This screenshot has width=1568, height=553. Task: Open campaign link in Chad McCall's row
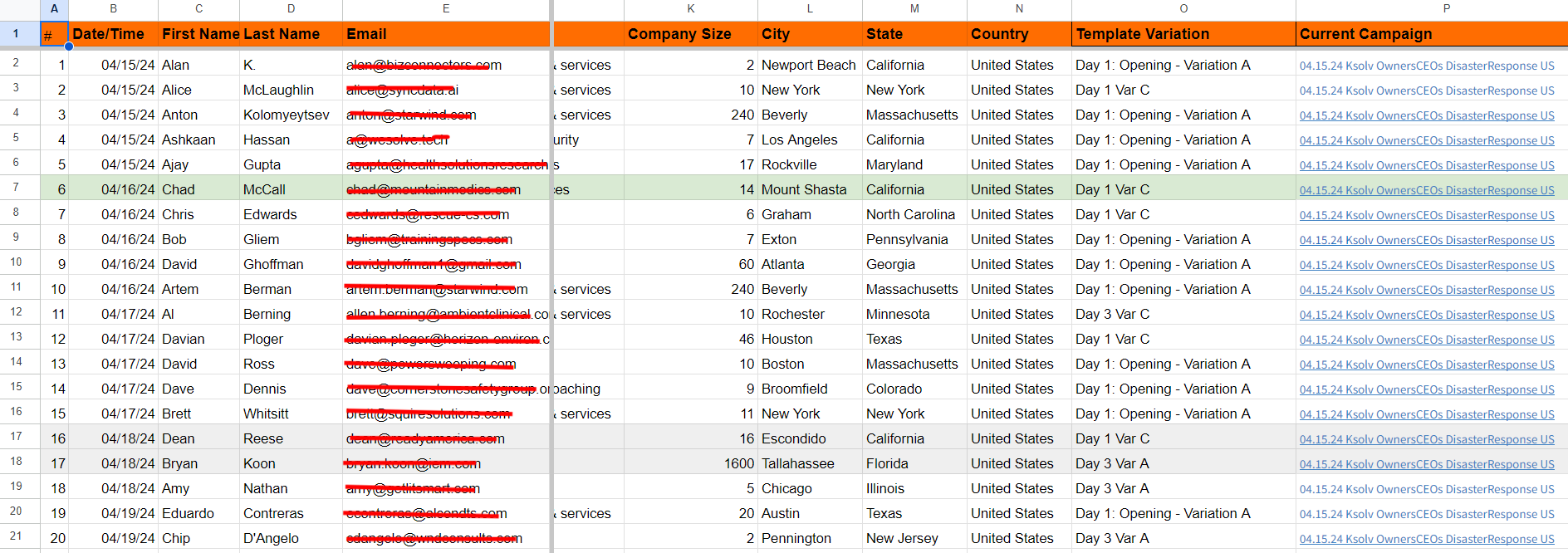(1426, 190)
